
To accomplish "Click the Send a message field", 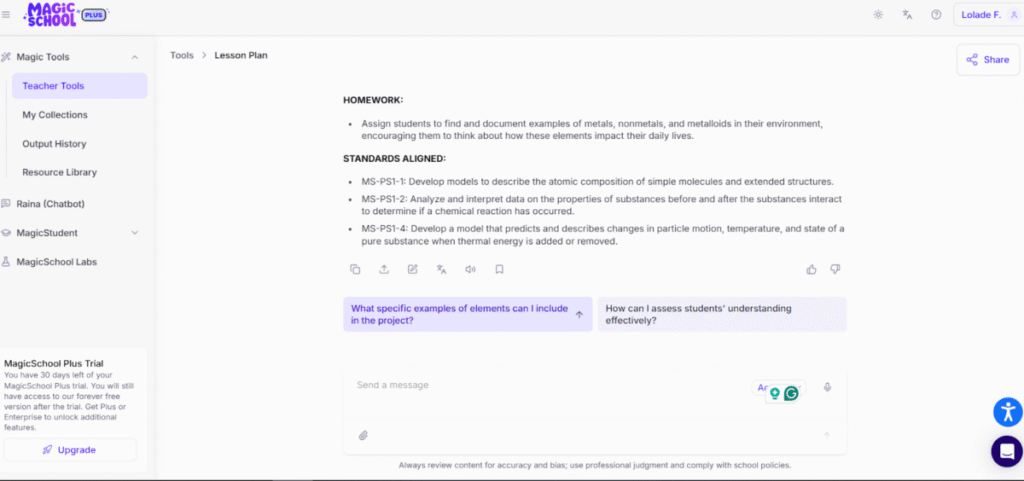I will click(550, 386).
